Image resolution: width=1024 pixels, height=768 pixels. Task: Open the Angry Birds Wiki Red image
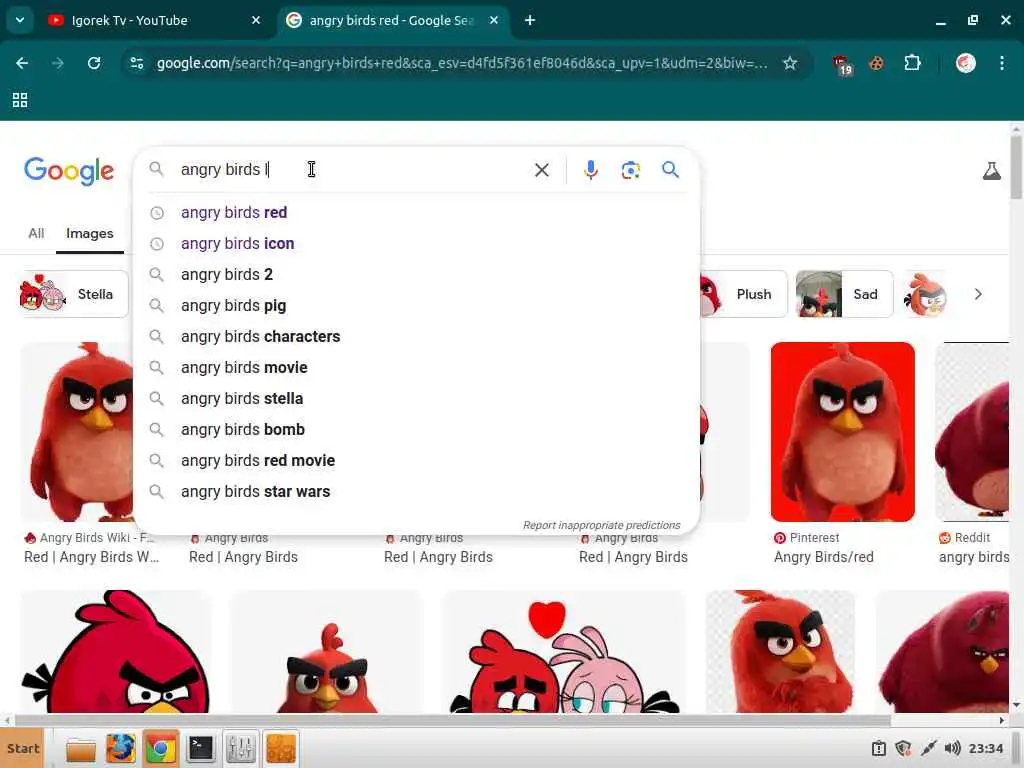click(x=77, y=431)
